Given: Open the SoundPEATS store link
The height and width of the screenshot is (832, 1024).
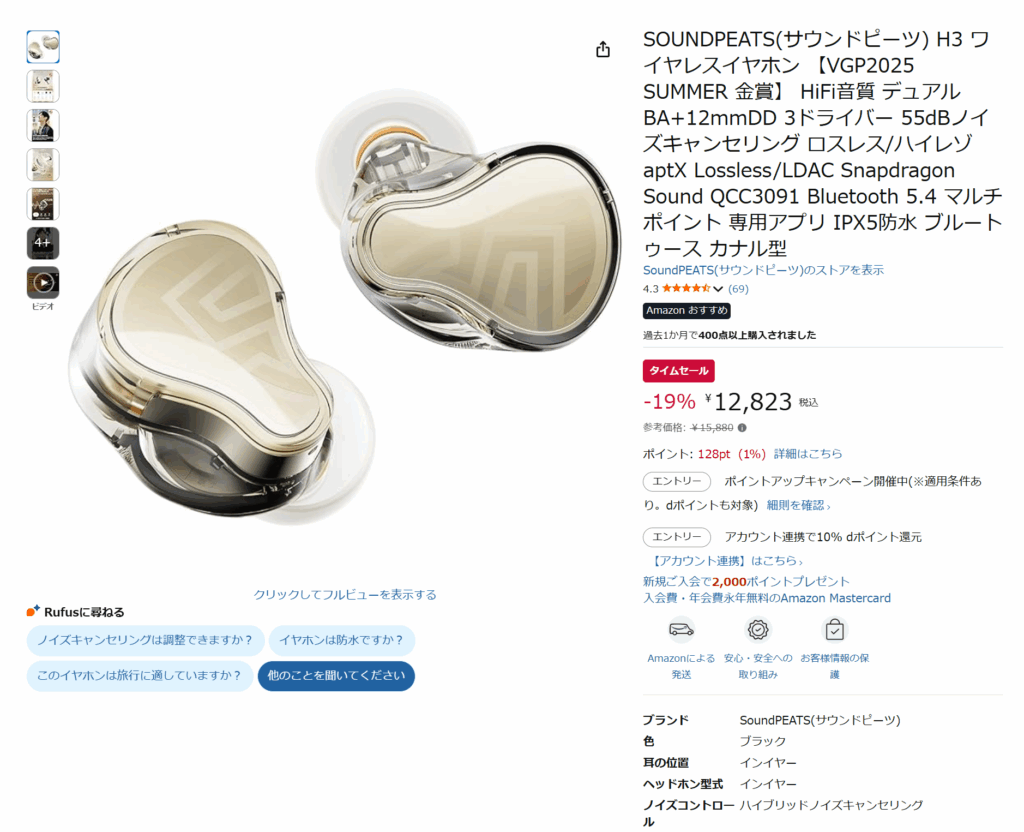Looking at the screenshot, I should tap(763, 270).
